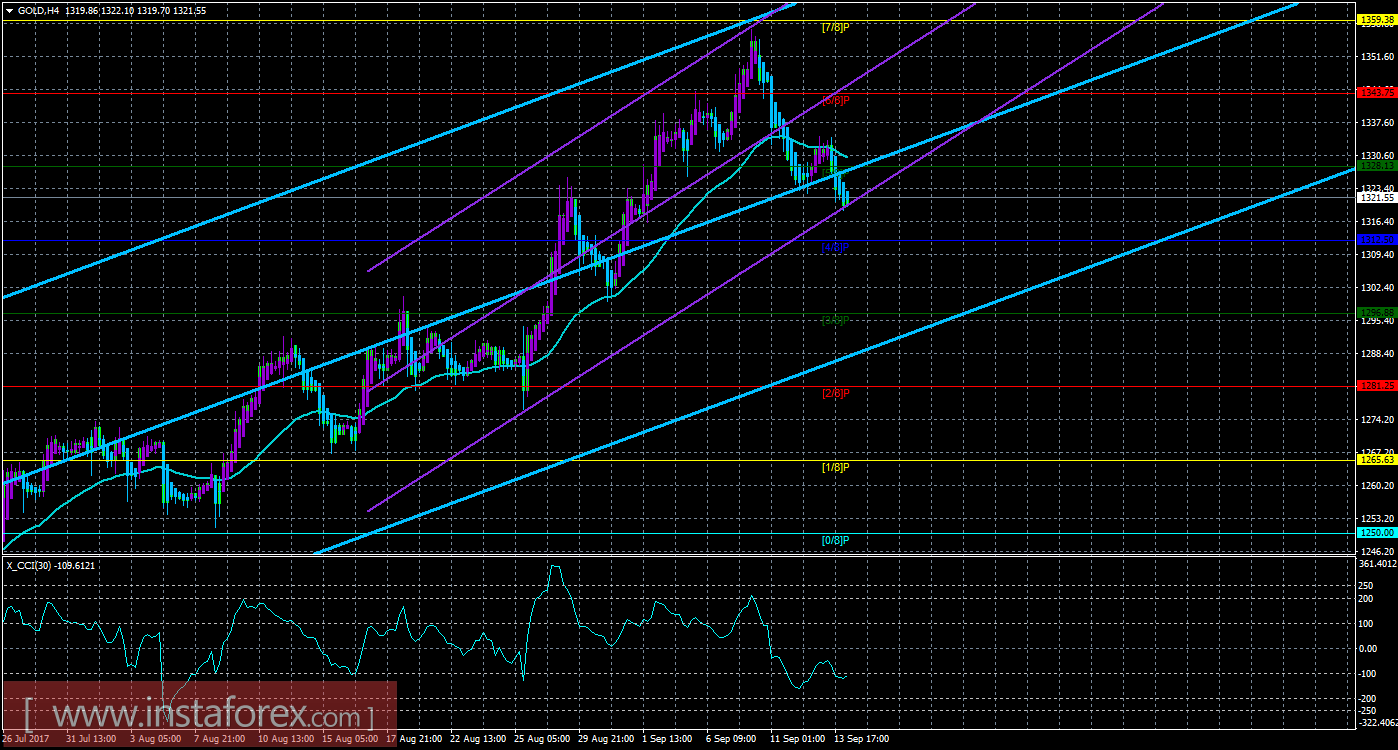Click the [7/8]P Murrey level label
Screen dimensions: 1398x750
835,27
